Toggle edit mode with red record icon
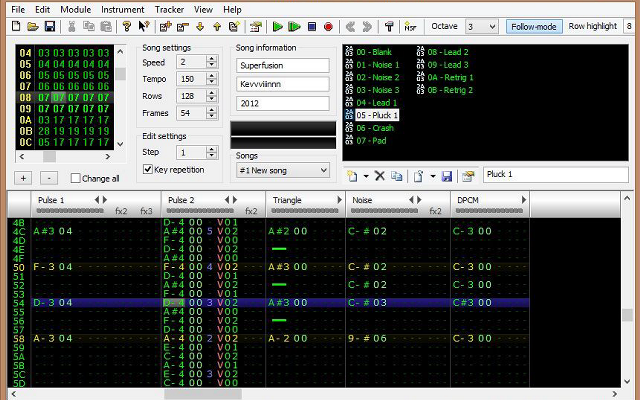This screenshot has width=640, height=400. pyautogui.click(x=328, y=27)
